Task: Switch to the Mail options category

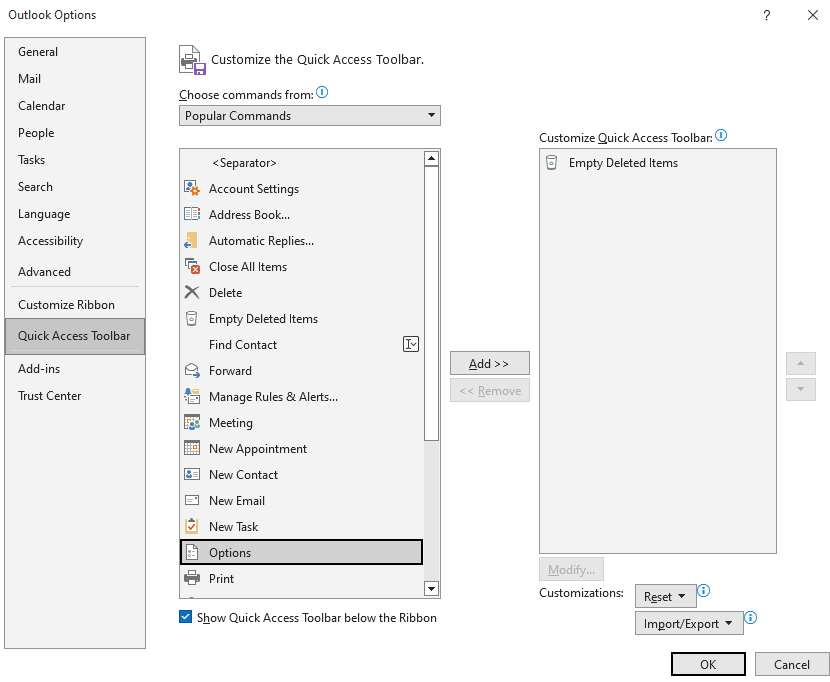Action: [x=75, y=79]
